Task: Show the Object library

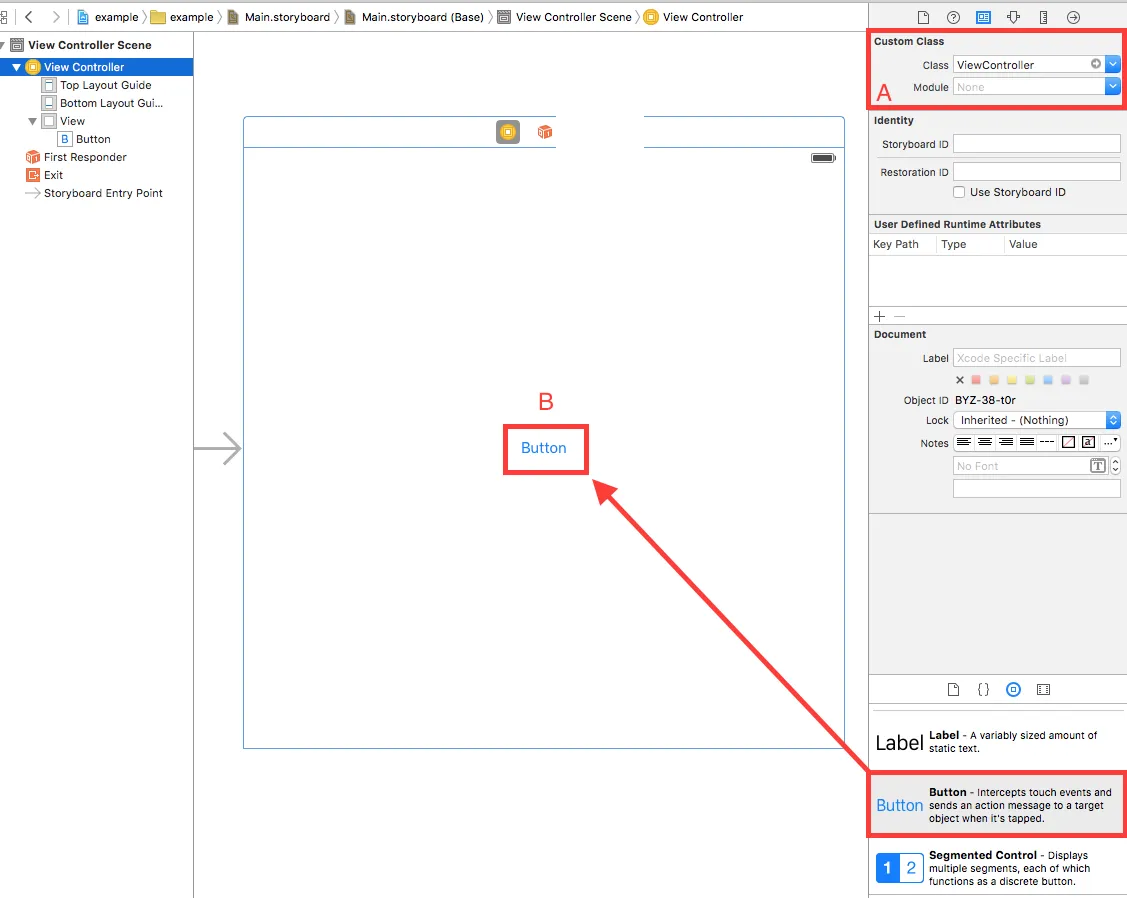Action: (1013, 689)
